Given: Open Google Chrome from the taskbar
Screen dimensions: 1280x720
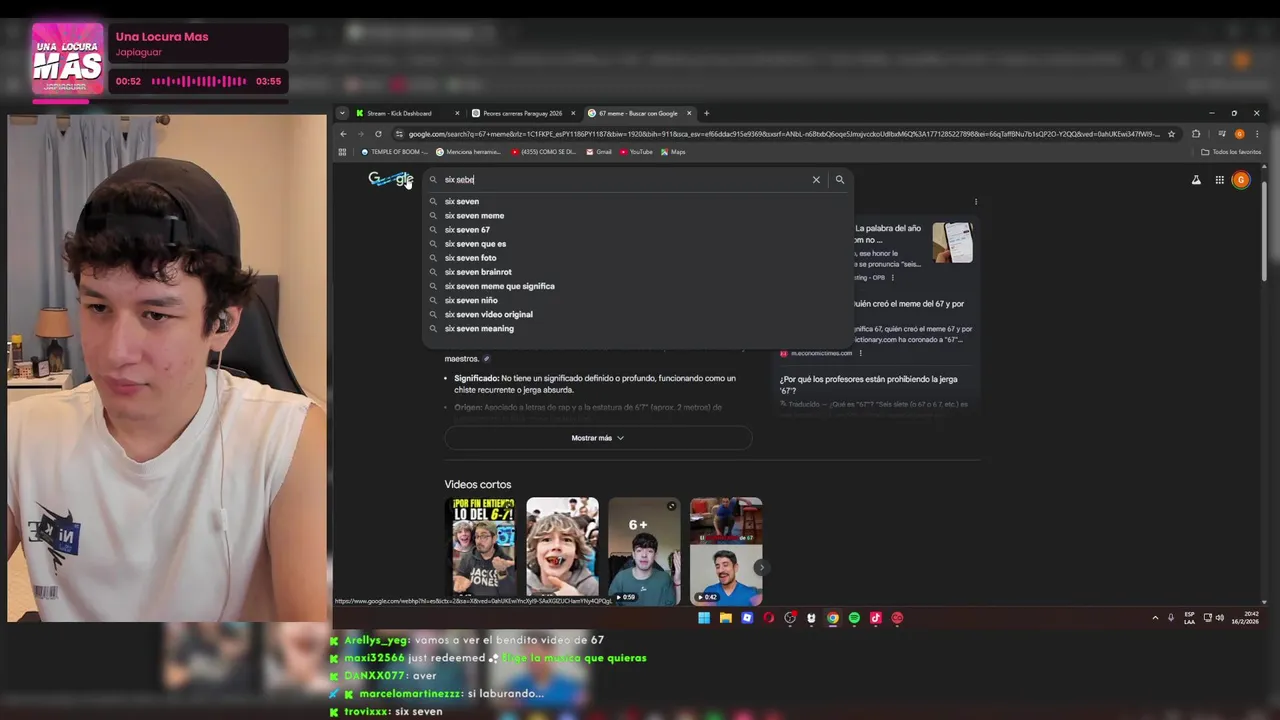Looking at the screenshot, I should click(x=833, y=618).
